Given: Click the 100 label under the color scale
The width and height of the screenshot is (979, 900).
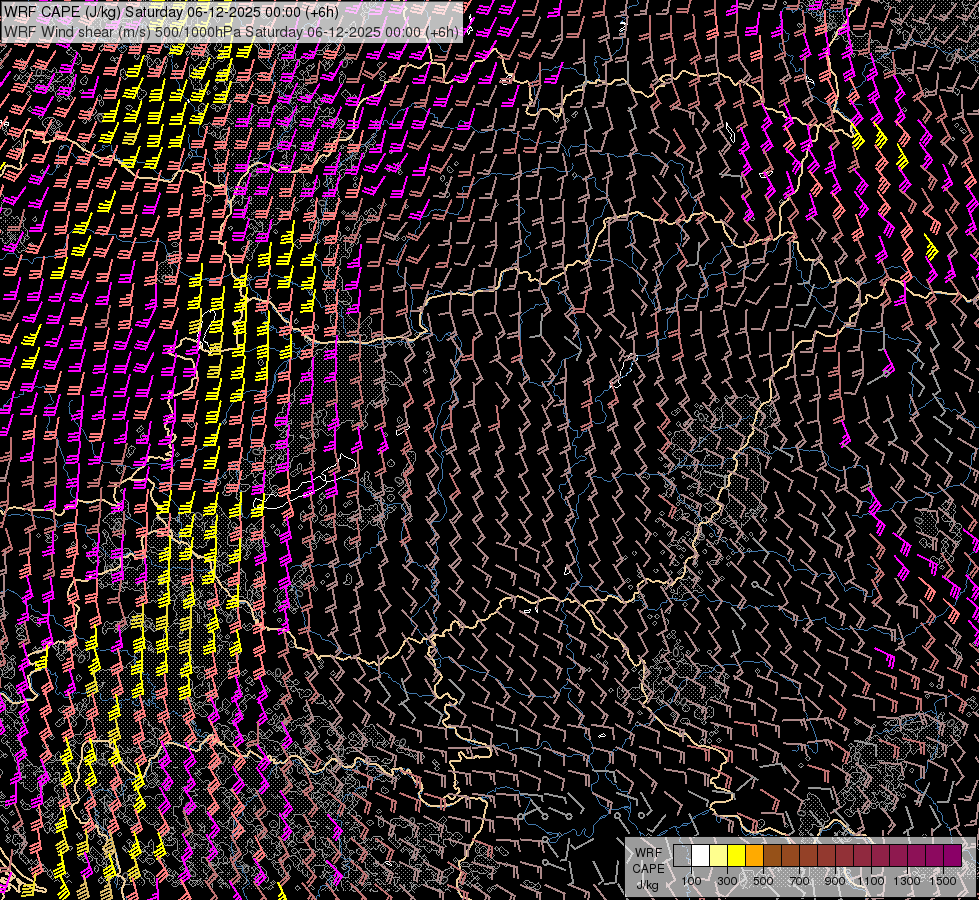Looking at the screenshot, I should (x=691, y=881).
